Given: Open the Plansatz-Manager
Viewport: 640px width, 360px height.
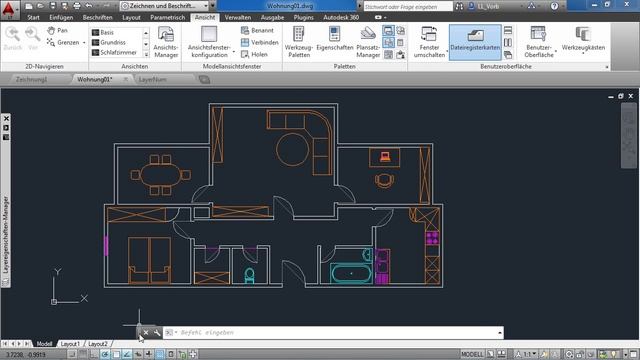Looking at the screenshot, I should (x=368, y=42).
